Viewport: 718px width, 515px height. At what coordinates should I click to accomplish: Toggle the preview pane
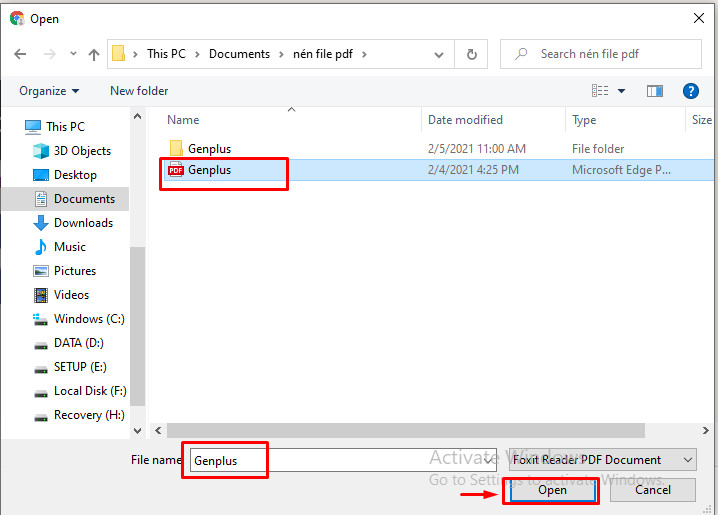tap(655, 91)
